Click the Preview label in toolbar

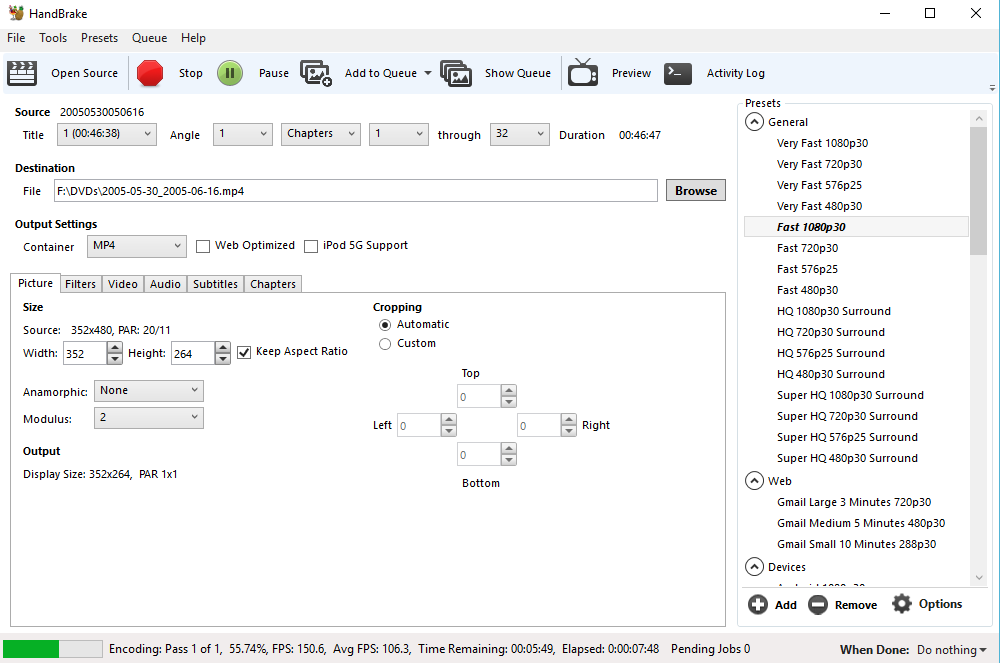point(631,73)
